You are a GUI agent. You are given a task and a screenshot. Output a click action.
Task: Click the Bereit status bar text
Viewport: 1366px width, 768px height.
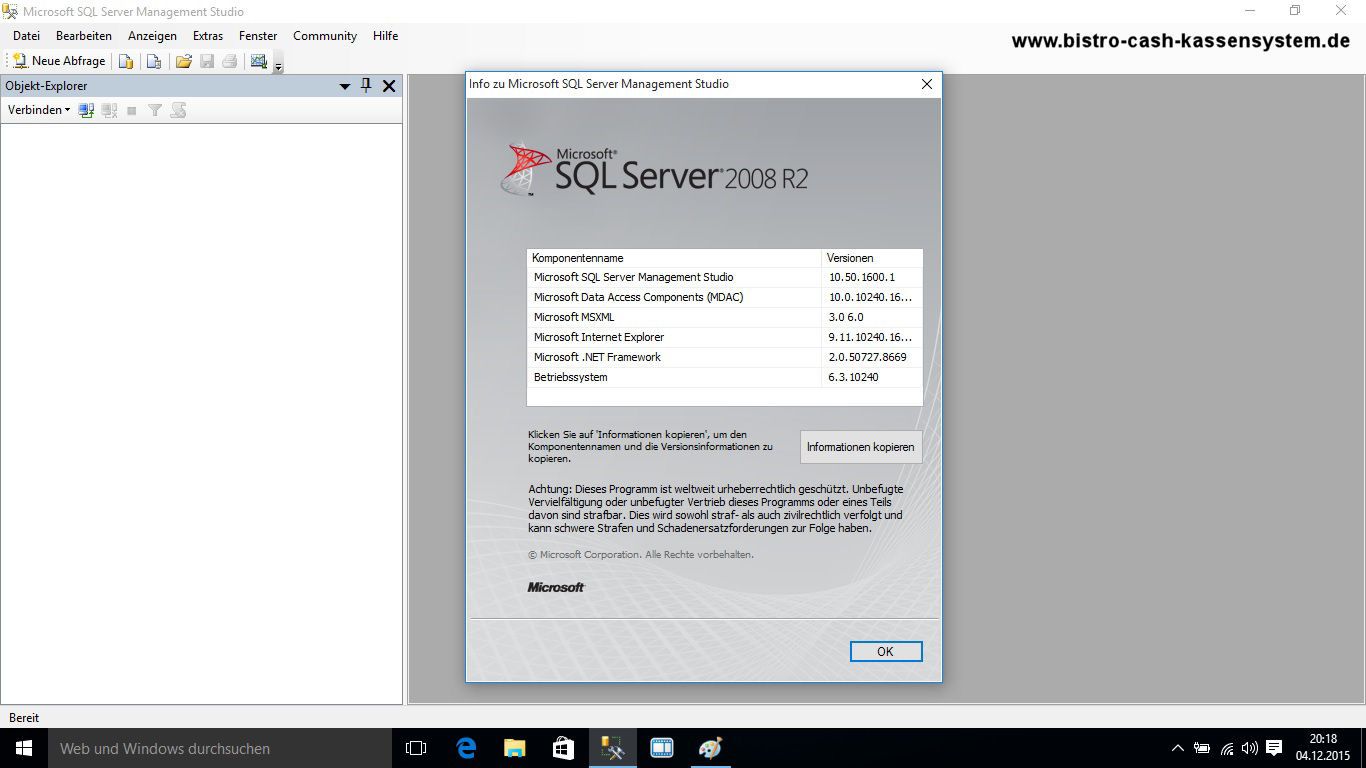click(24, 718)
